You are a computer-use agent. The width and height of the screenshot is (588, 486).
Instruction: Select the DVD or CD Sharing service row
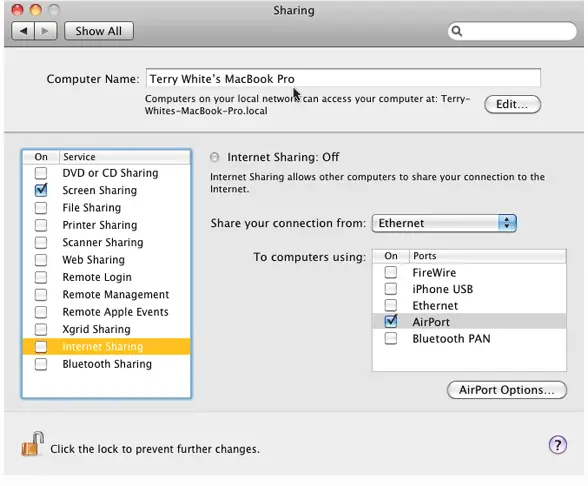click(x=106, y=173)
